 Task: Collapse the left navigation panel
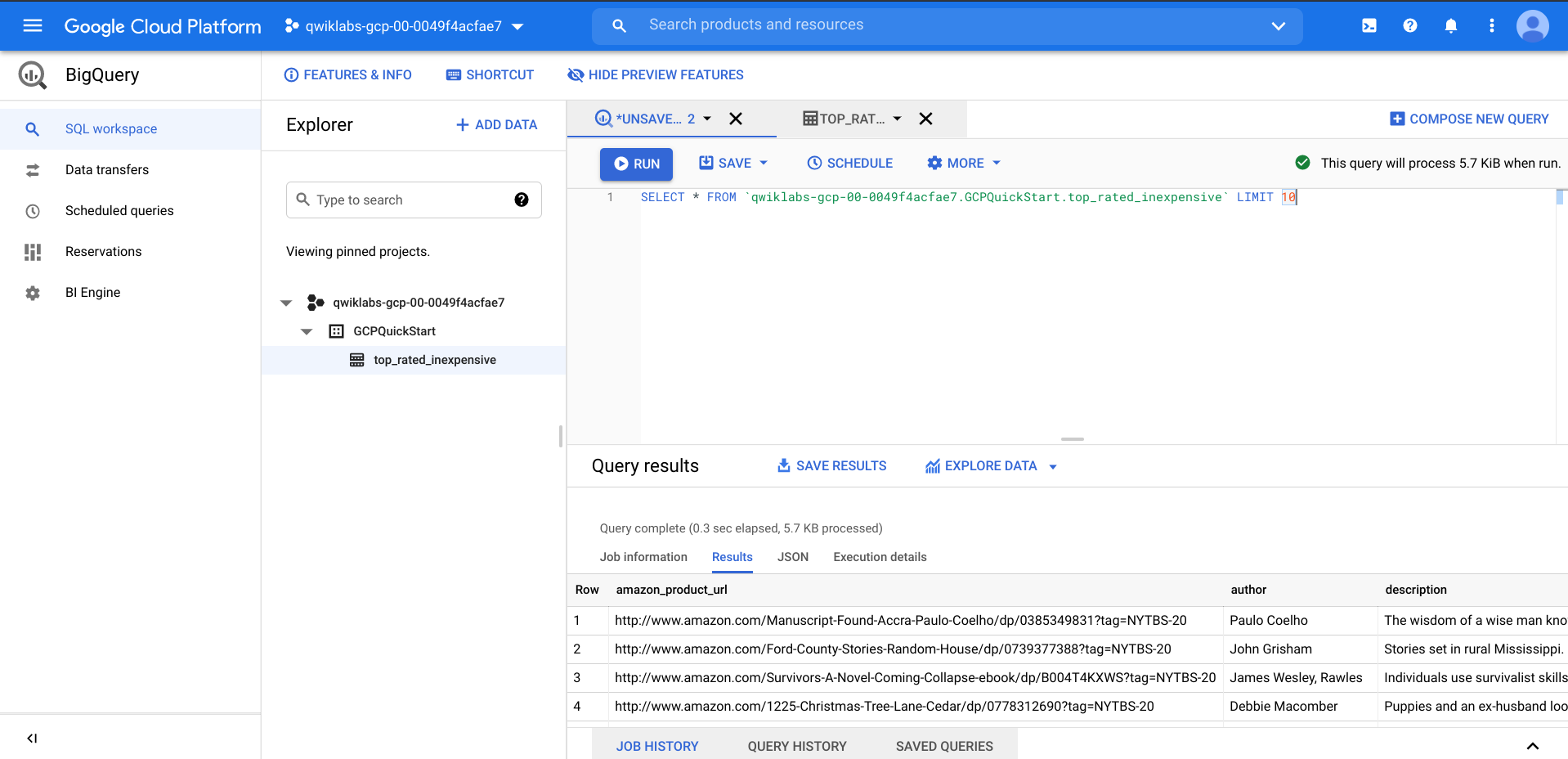coord(33,739)
